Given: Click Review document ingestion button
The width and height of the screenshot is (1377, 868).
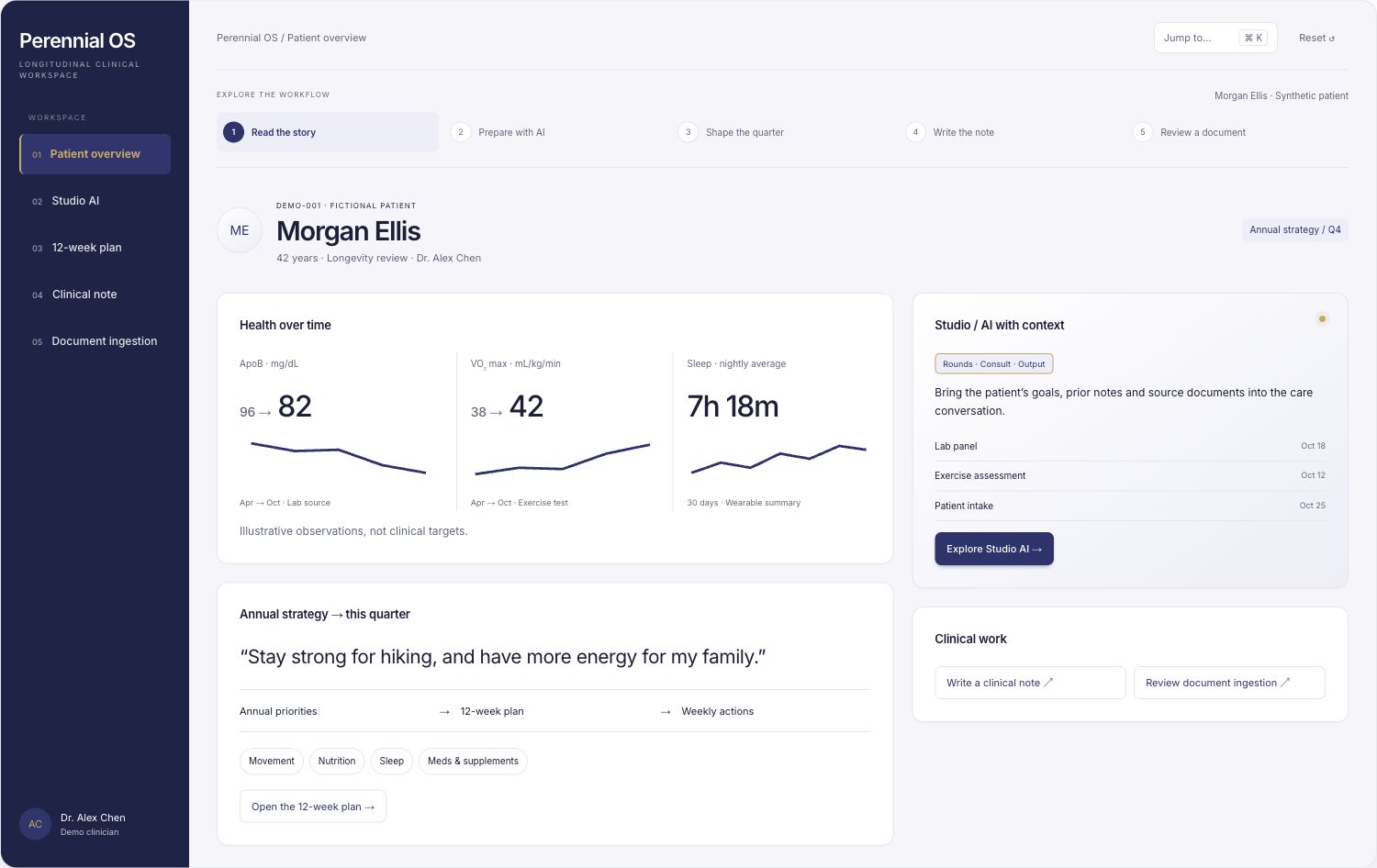Looking at the screenshot, I should click(1229, 683).
